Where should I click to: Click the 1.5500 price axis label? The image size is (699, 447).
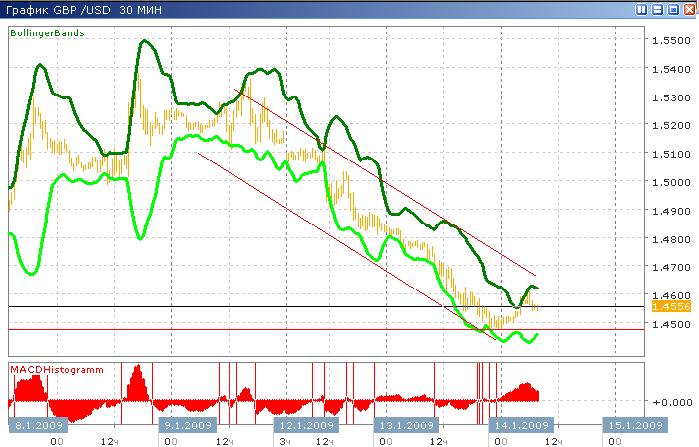pyautogui.click(x=667, y=41)
